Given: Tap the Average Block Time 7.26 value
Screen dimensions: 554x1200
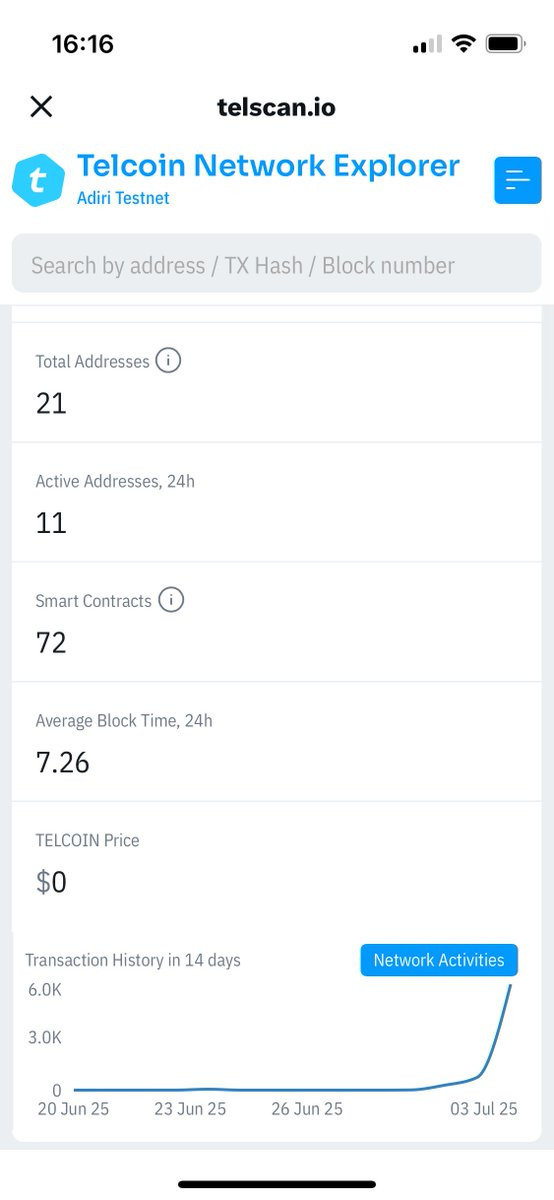Looking at the screenshot, I should click(x=63, y=762).
